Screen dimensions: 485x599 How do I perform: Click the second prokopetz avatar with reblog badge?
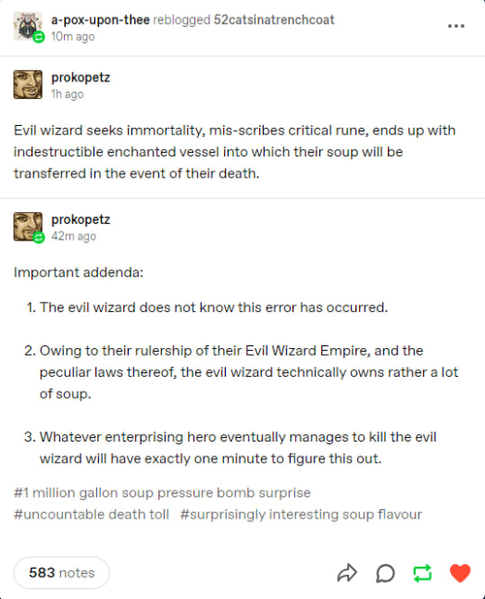28,227
